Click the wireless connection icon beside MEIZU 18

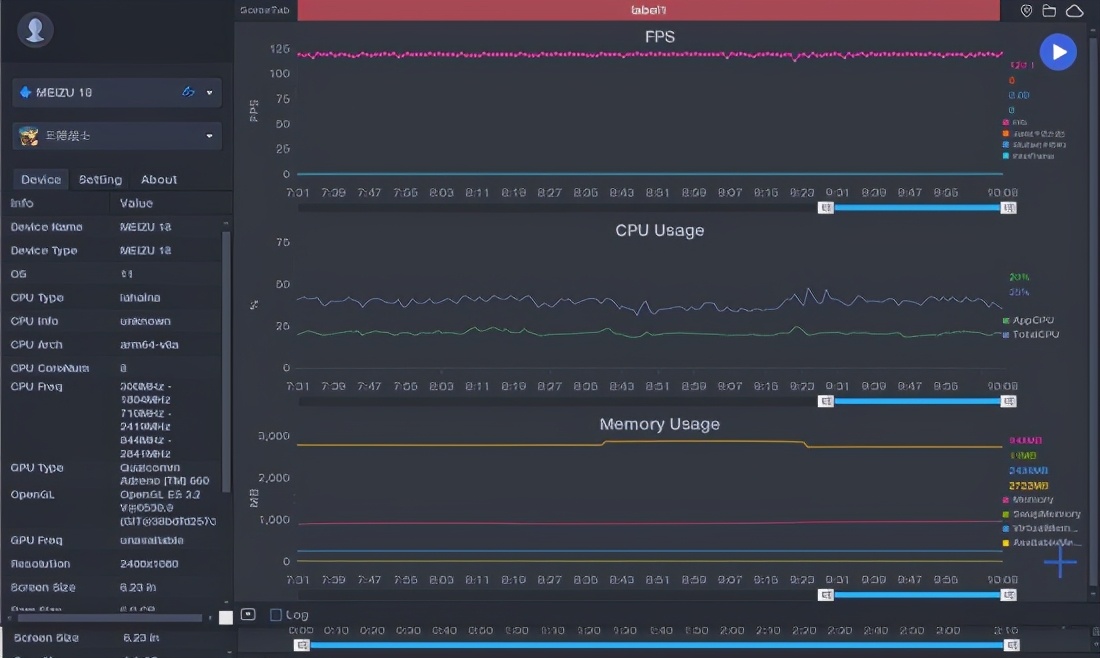(x=188, y=92)
